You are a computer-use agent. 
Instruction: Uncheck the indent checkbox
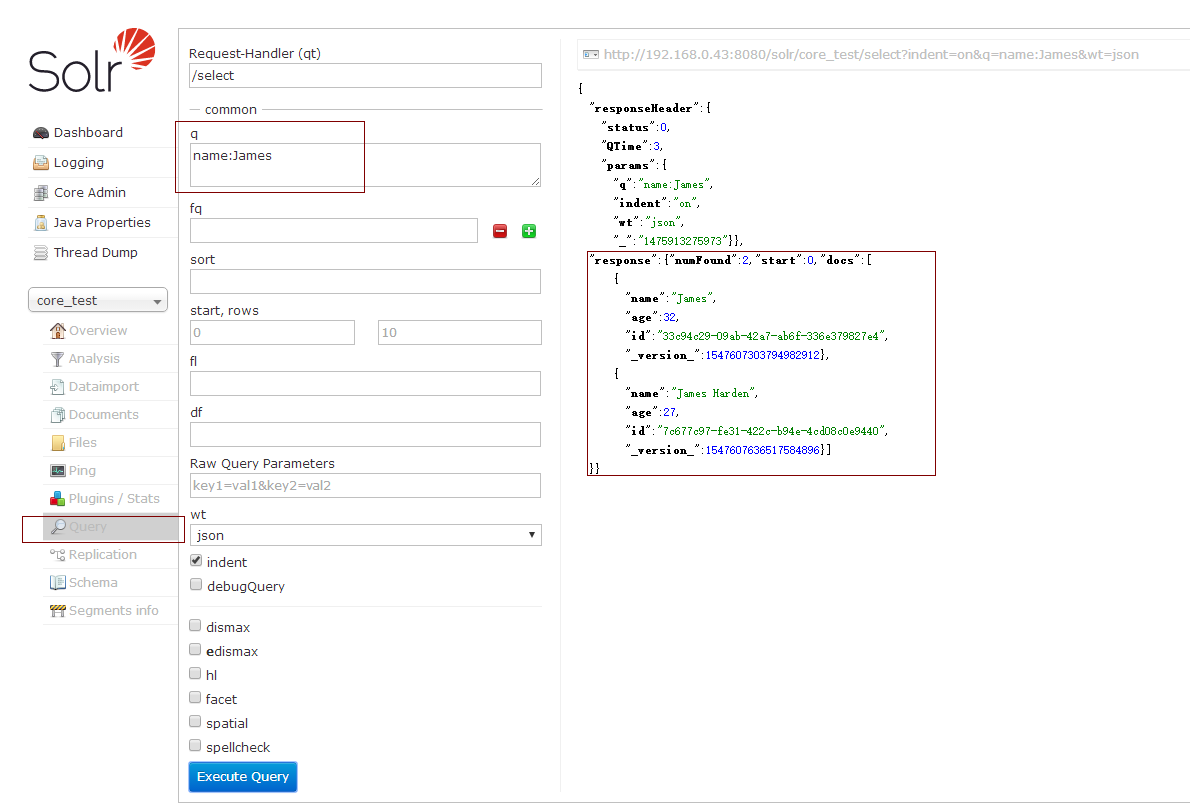coord(196,561)
